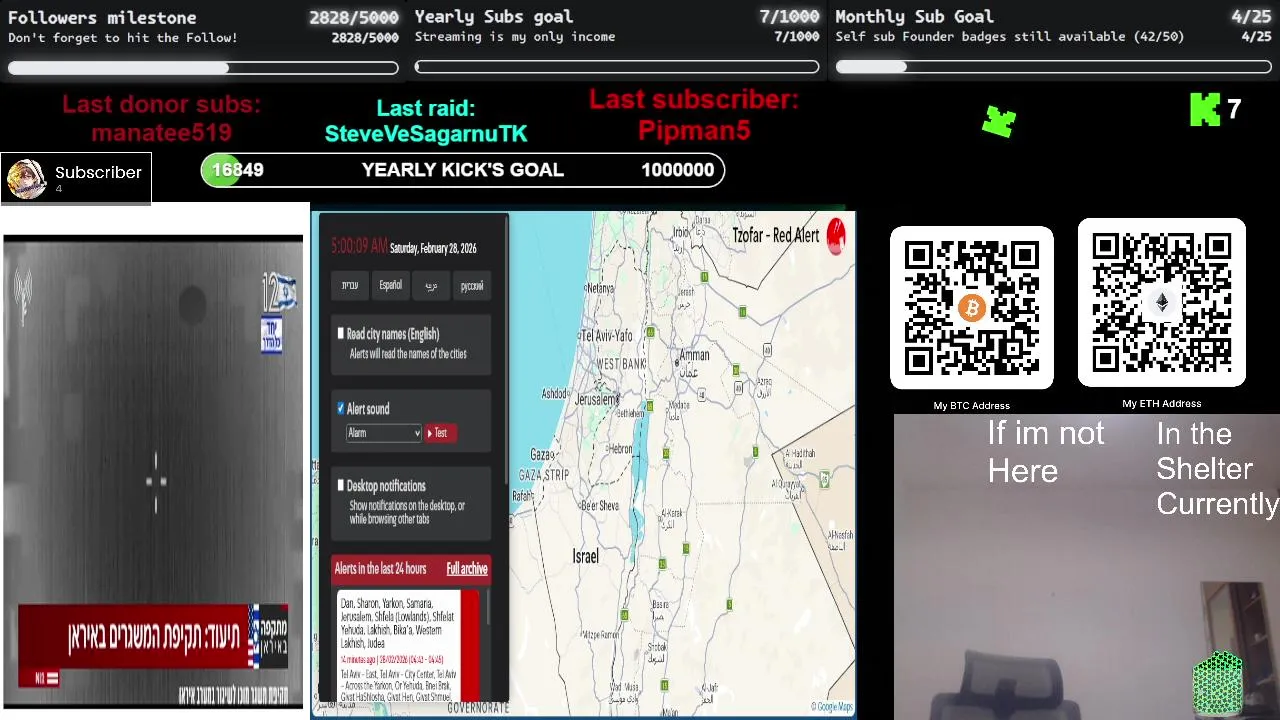Click the 5:00:09 AM clock text
The height and width of the screenshot is (720, 1280).
click(359, 246)
